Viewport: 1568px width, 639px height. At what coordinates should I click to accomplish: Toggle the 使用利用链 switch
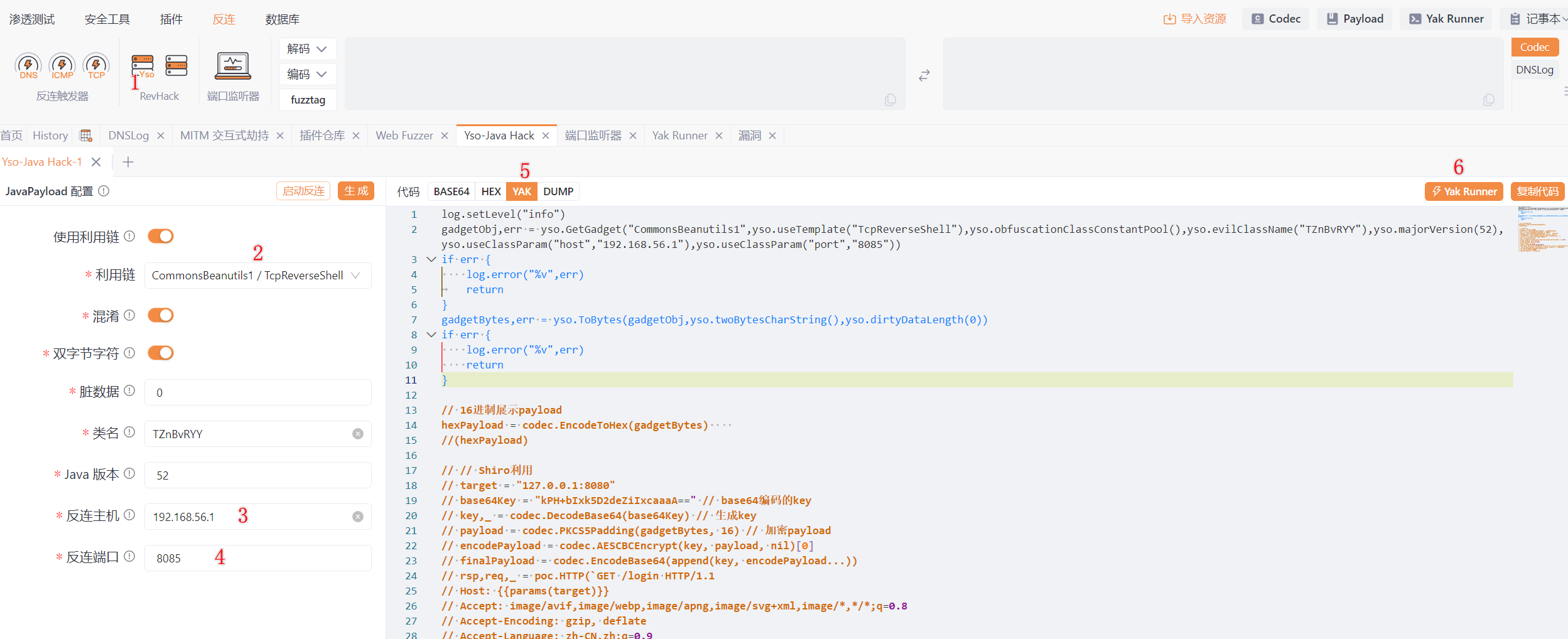click(x=161, y=236)
